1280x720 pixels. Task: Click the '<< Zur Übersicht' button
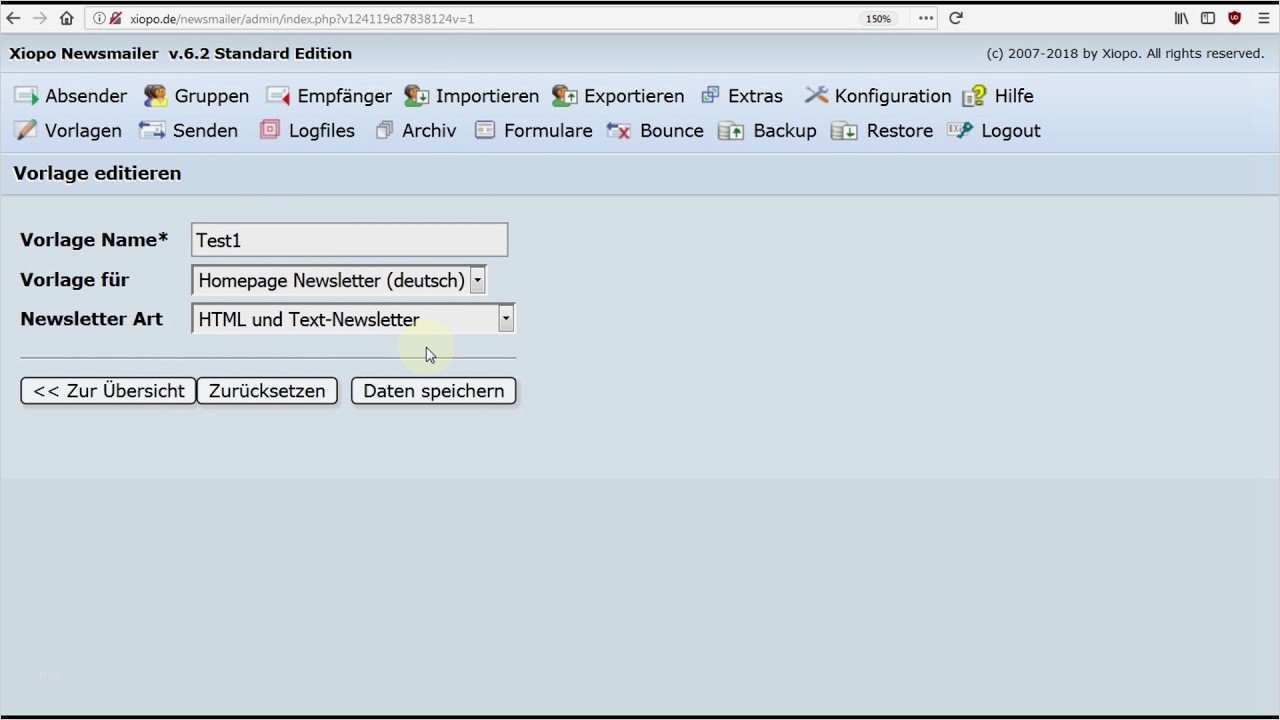108,391
